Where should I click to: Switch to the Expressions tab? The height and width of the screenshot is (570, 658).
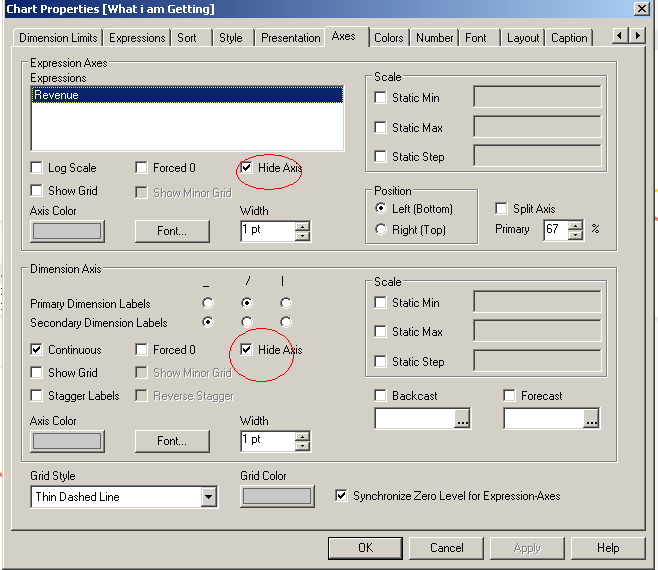(x=137, y=38)
